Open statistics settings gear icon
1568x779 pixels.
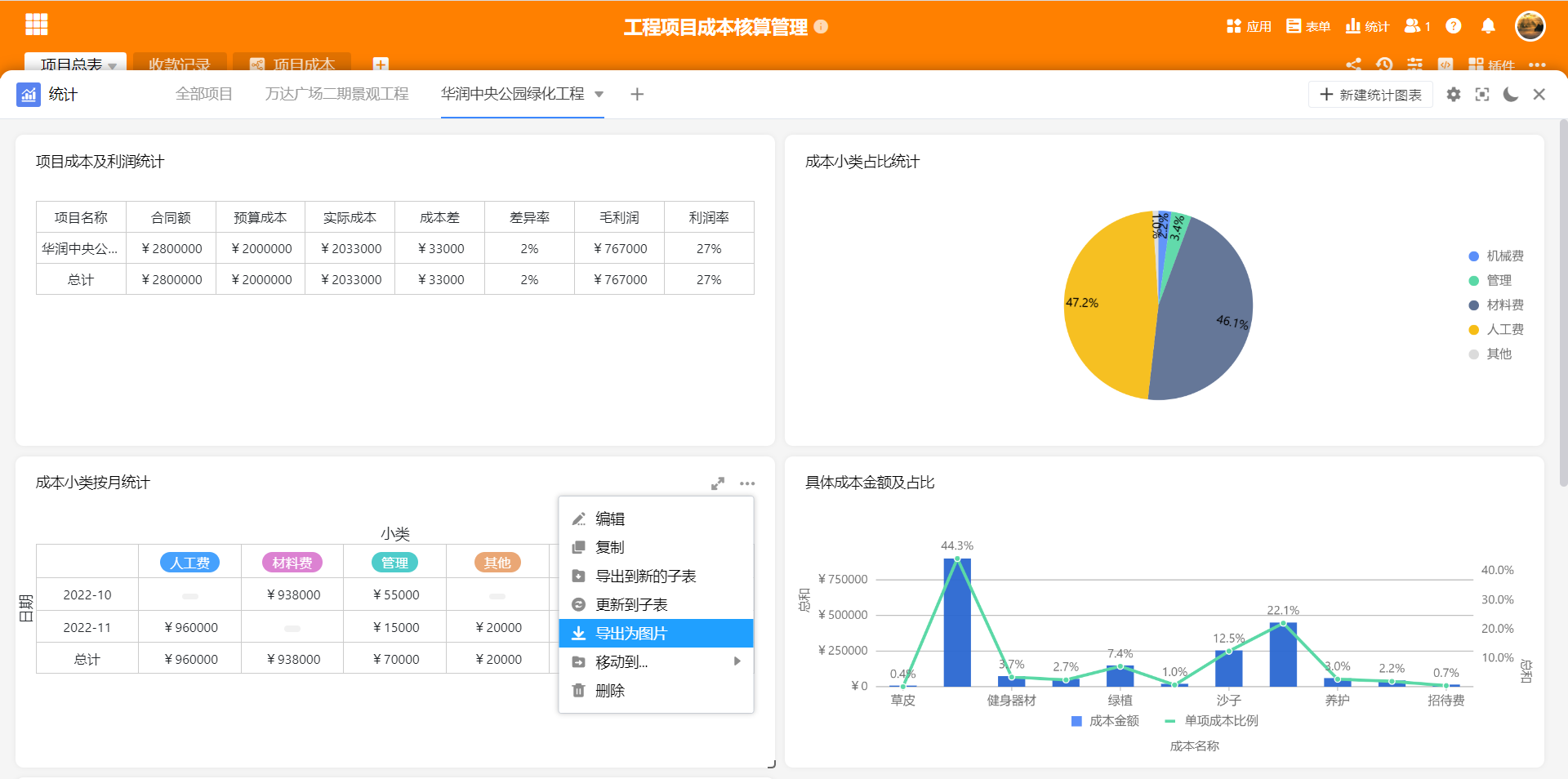(x=1454, y=95)
